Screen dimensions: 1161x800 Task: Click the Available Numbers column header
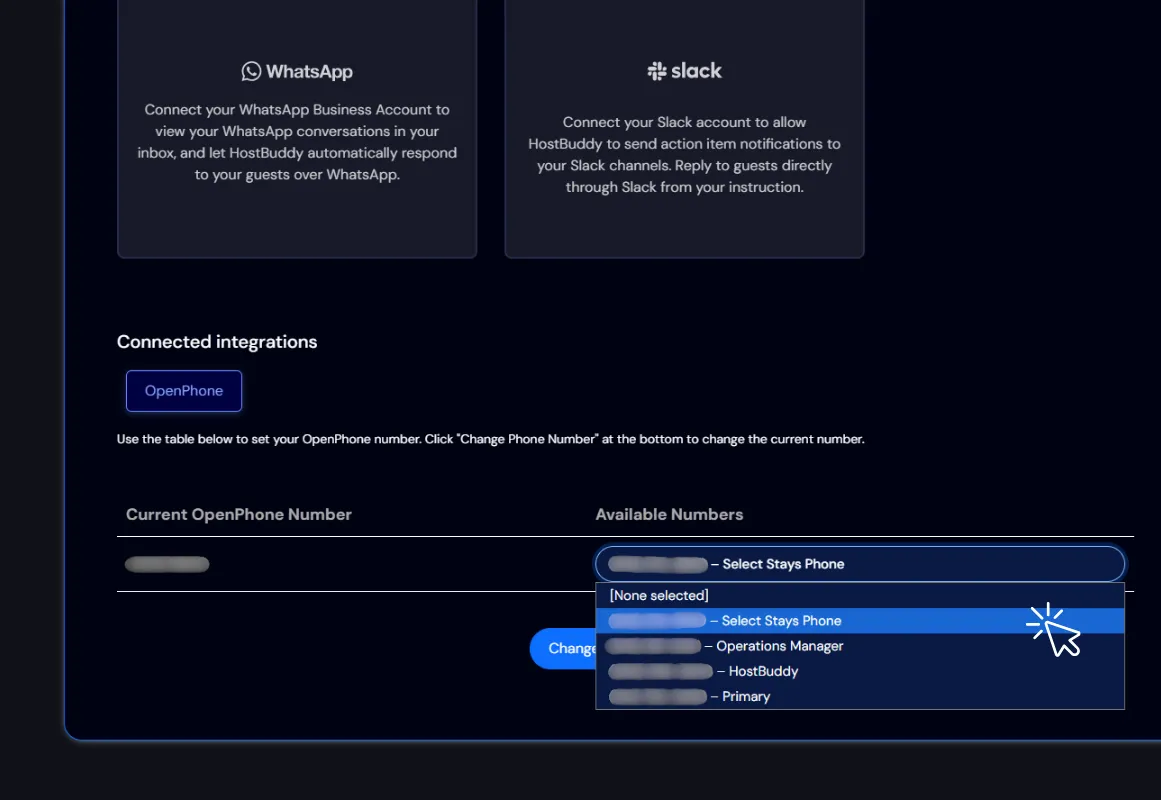[669, 515]
